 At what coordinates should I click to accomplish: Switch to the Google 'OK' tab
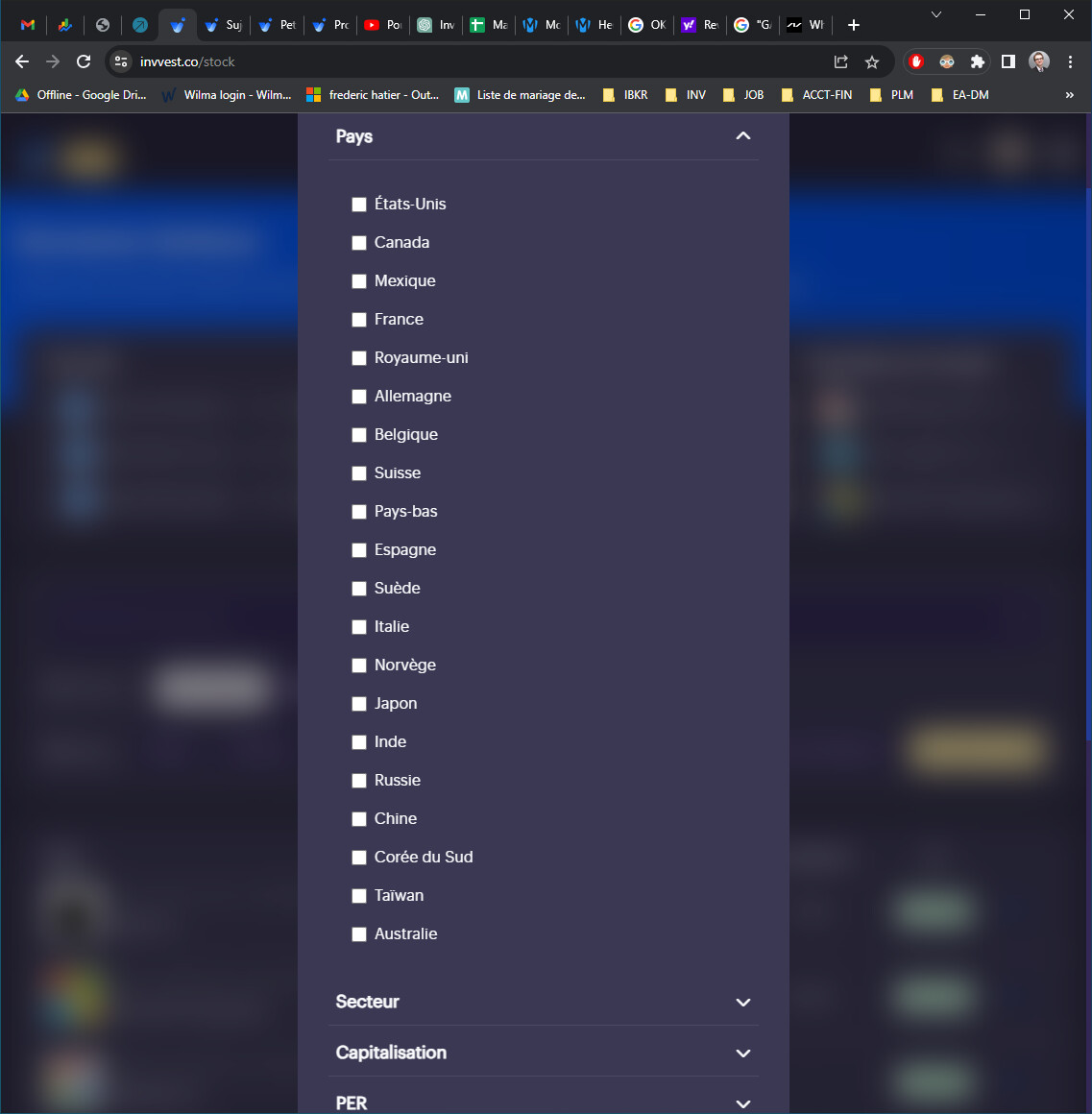(647, 25)
